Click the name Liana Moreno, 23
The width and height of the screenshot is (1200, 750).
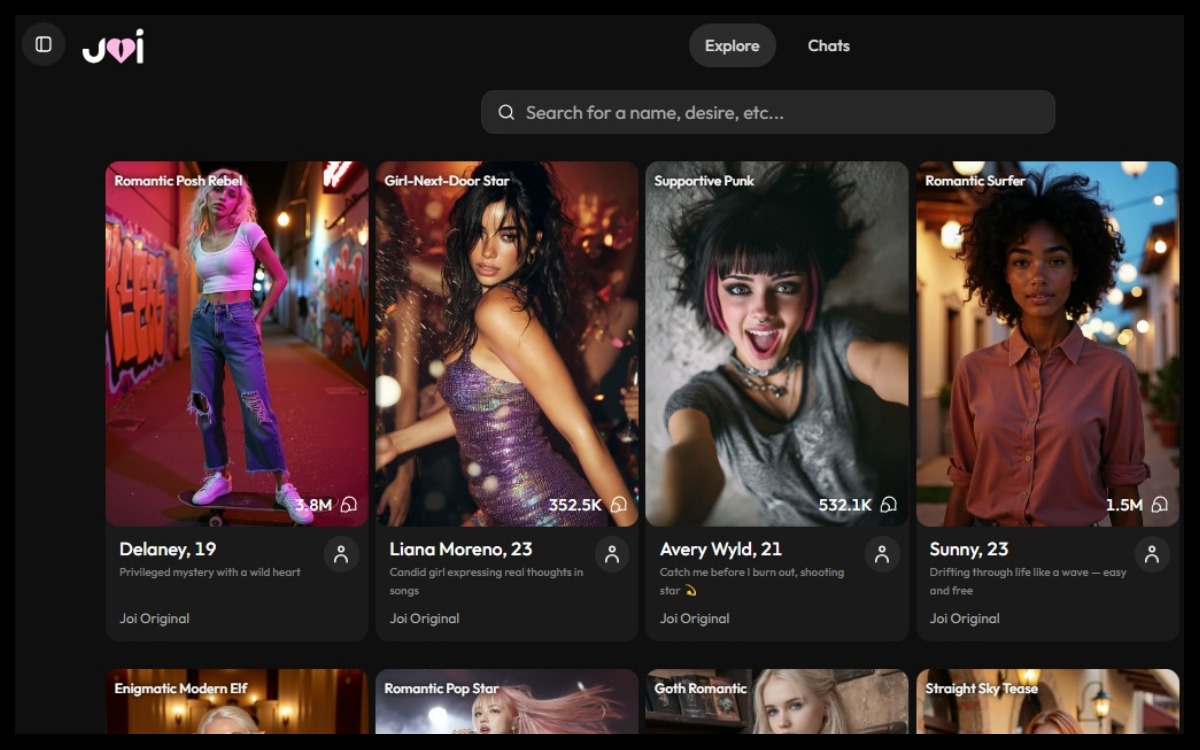pos(461,549)
